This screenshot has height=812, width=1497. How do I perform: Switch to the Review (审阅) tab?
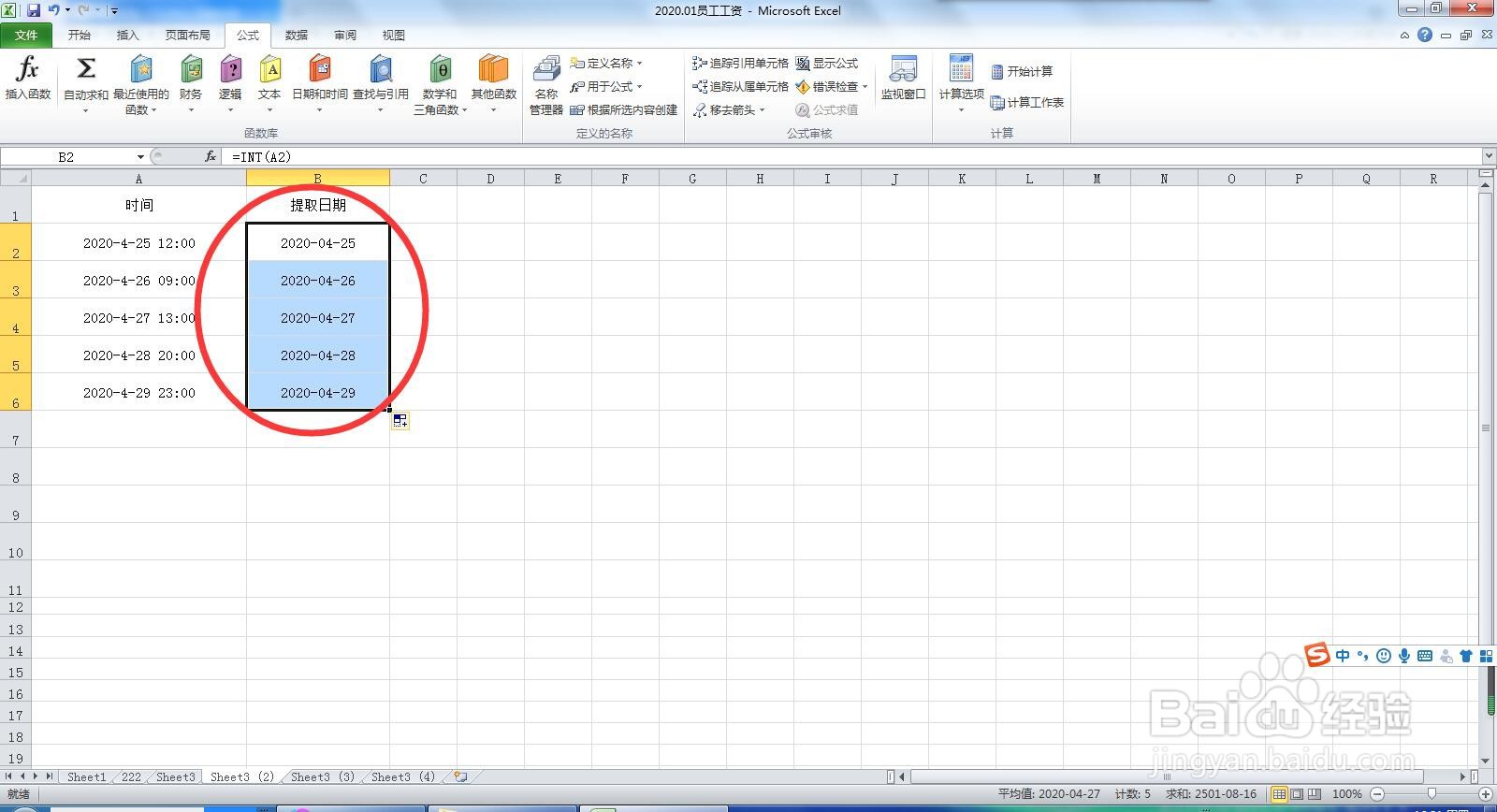345,35
